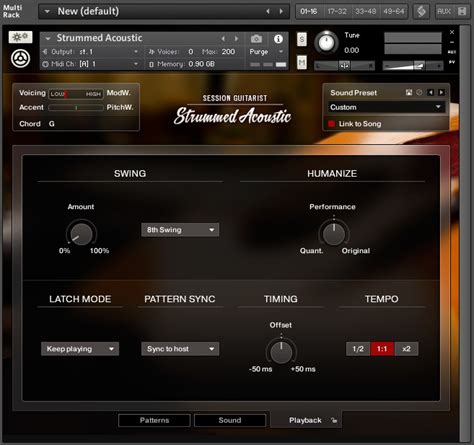The image size is (474, 445).
Task: Save sound preset with the disk icon
Action: 409,92
